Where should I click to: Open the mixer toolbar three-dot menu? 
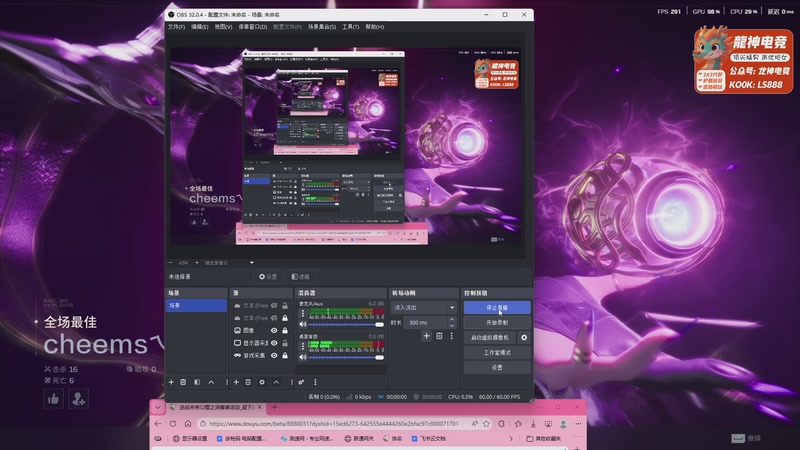(x=315, y=382)
